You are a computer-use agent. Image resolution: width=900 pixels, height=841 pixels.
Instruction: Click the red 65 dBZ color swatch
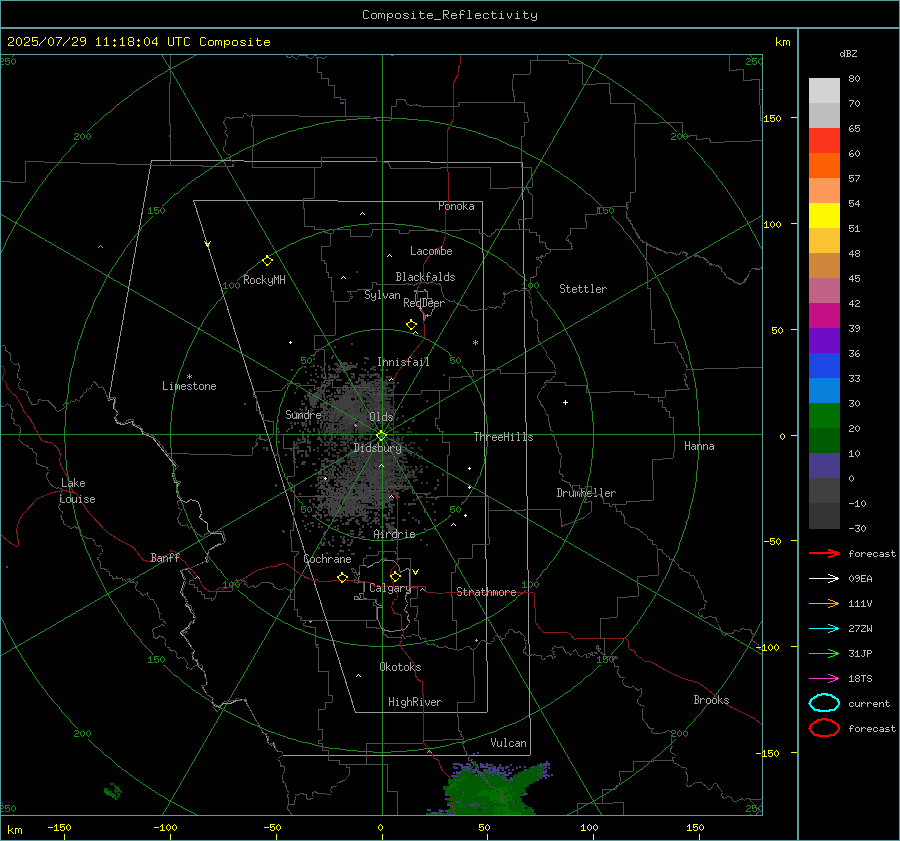tap(824, 141)
